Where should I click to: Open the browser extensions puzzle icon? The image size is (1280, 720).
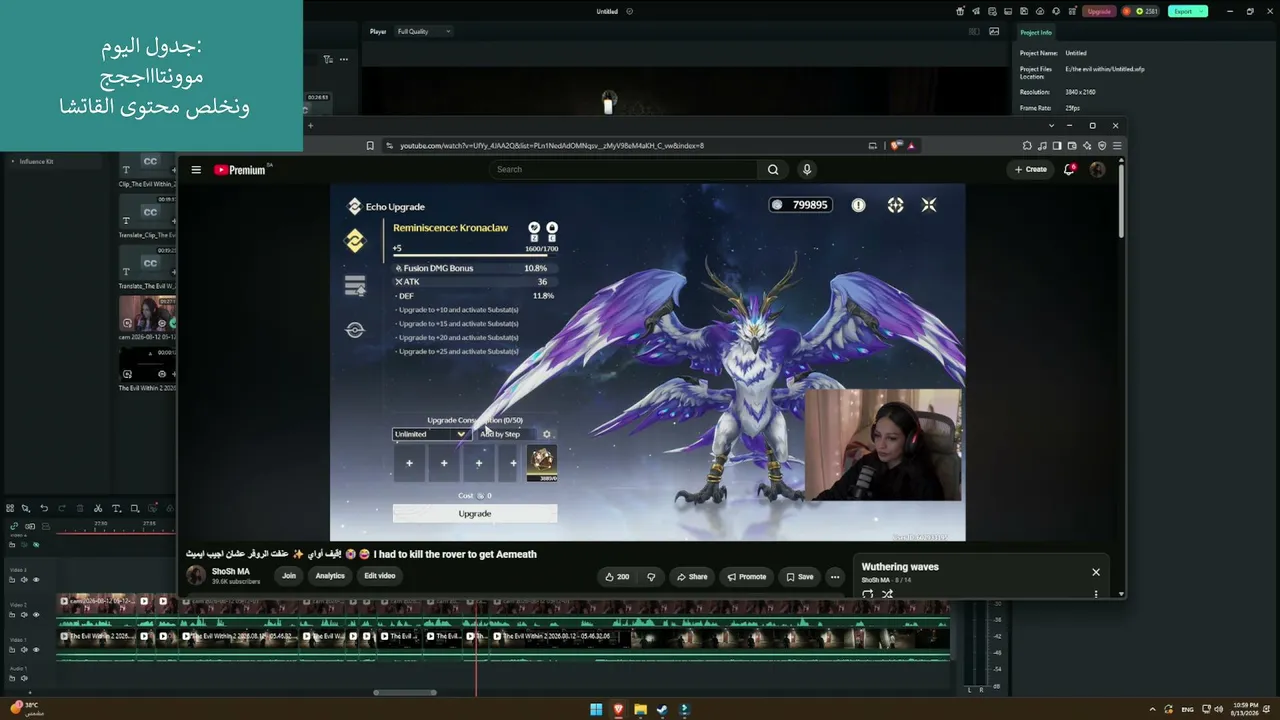[1027, 146]
